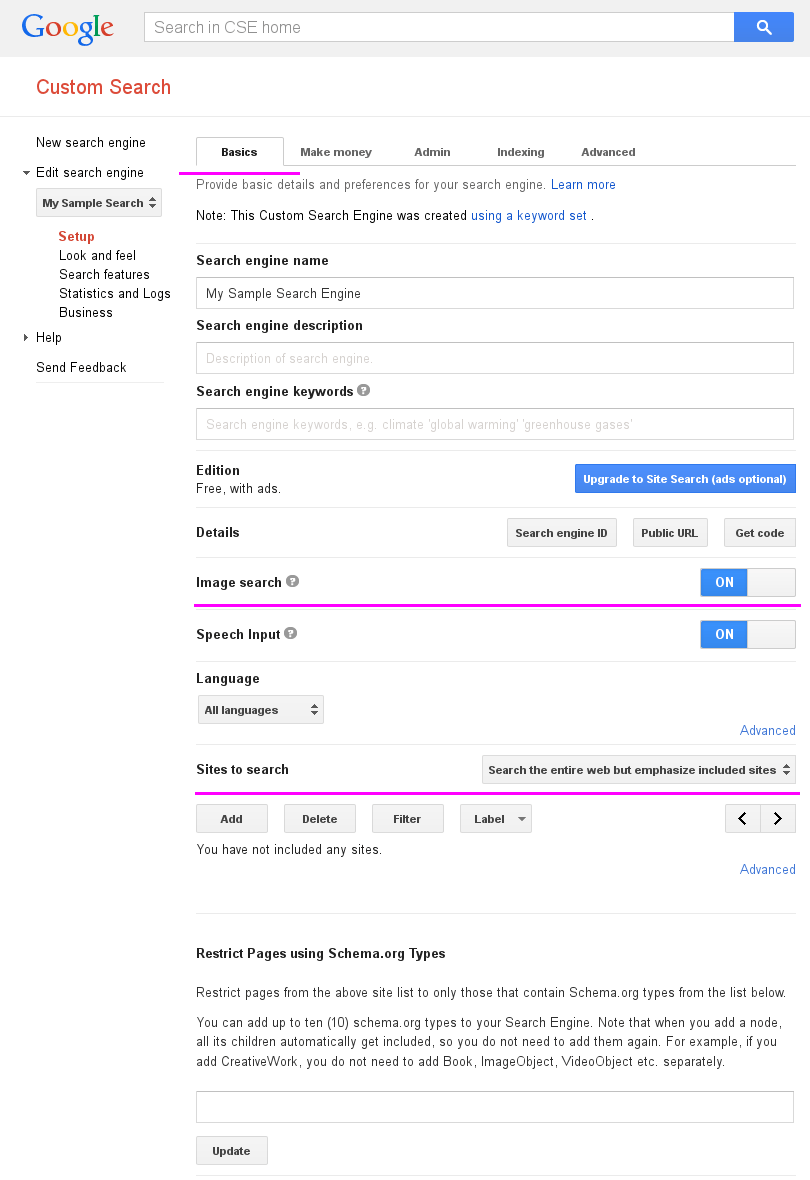
Task: Click help icon beside Image search
Action: (292, 581)
